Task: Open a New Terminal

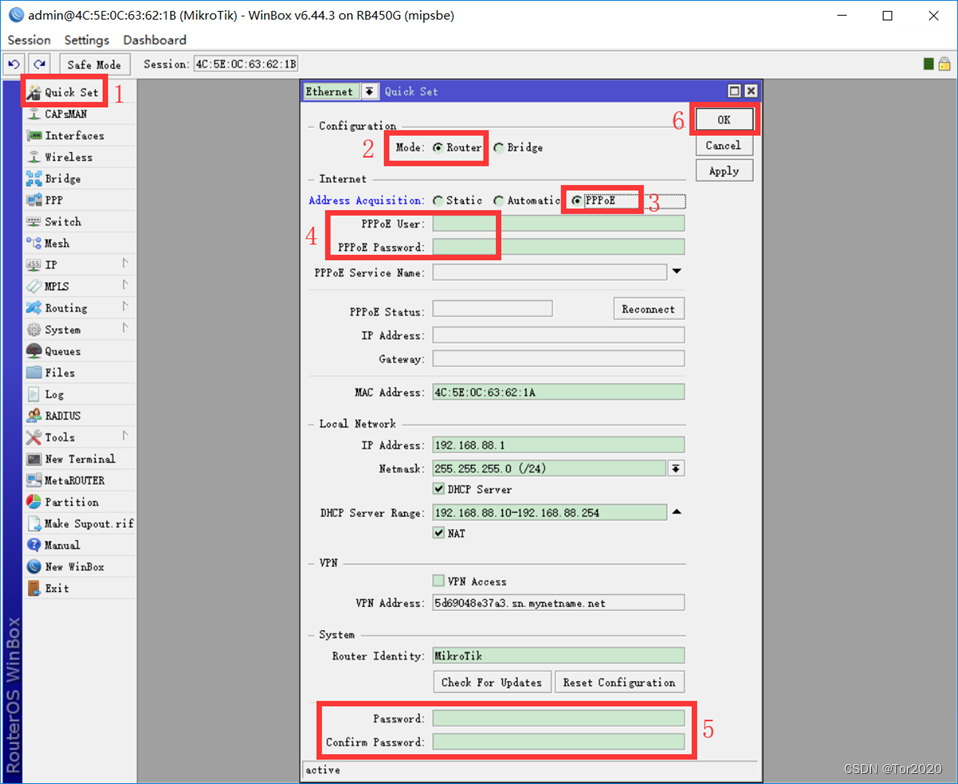Action: (74, 459)
